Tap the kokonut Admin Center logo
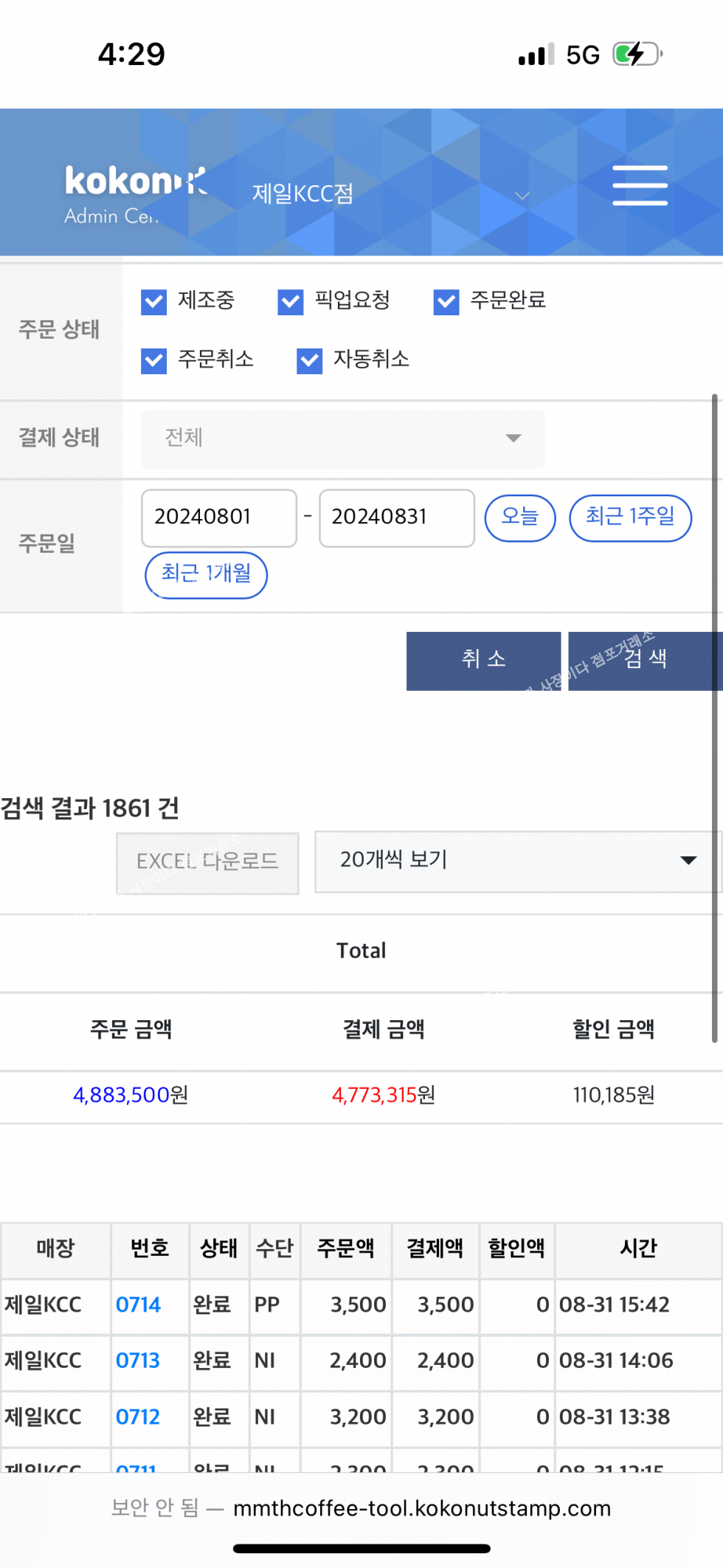 tap(134, 194)
